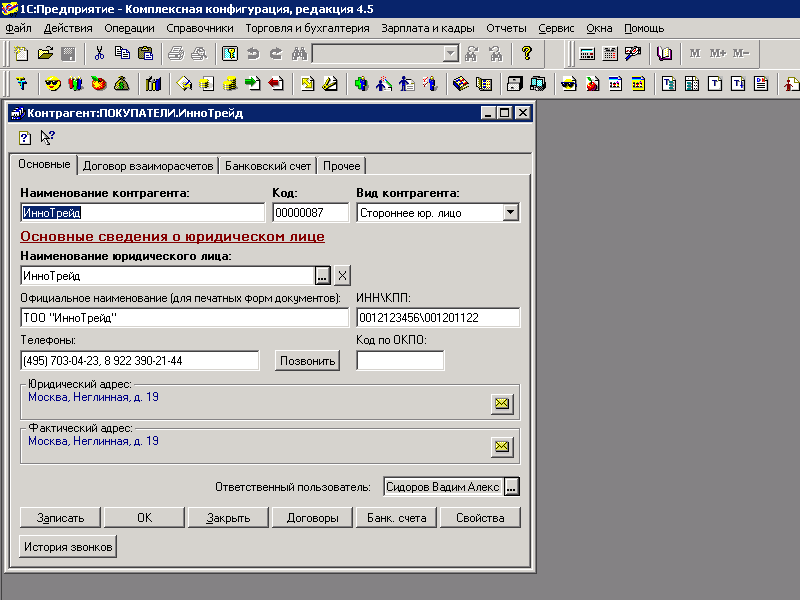Click the open book syntax helper icon
This screenshot has width=800, height=600.
[664, 54]
